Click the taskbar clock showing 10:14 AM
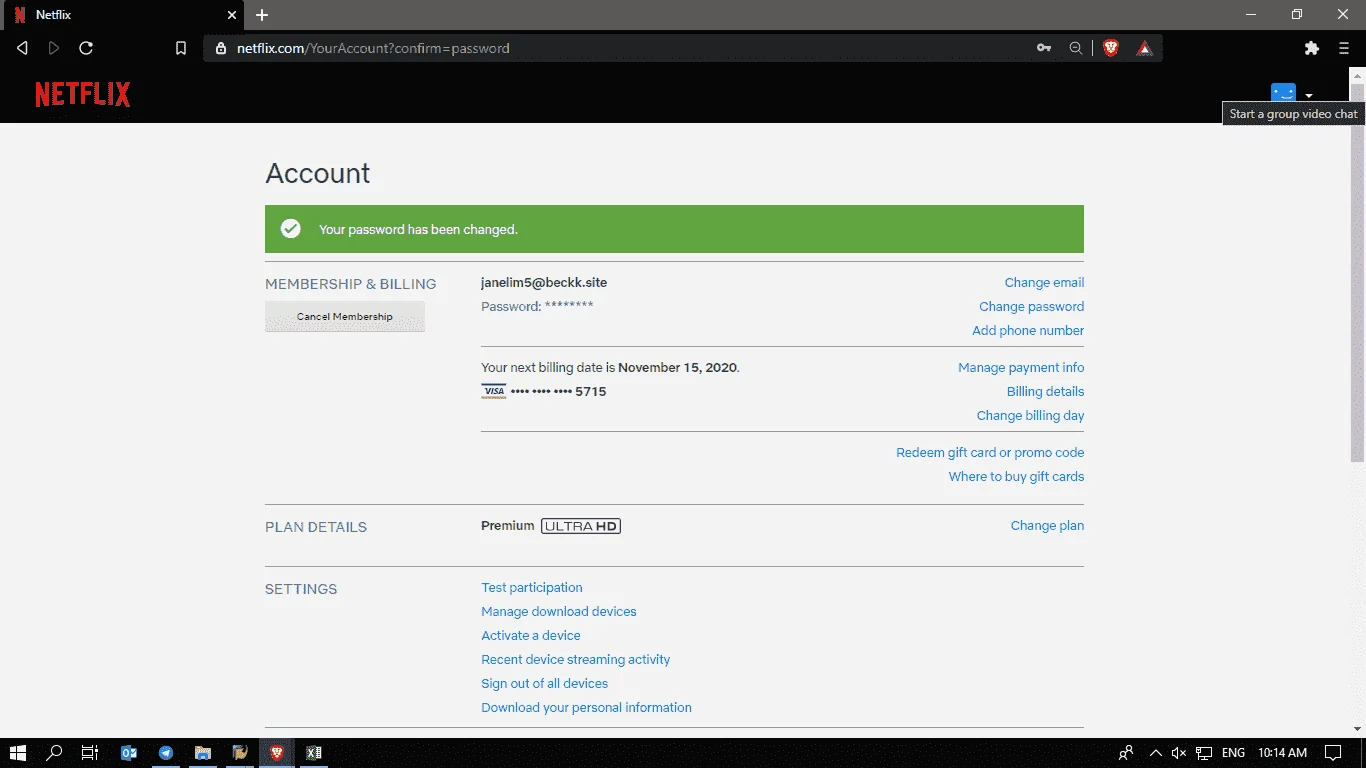 [x=1282, y=753]
